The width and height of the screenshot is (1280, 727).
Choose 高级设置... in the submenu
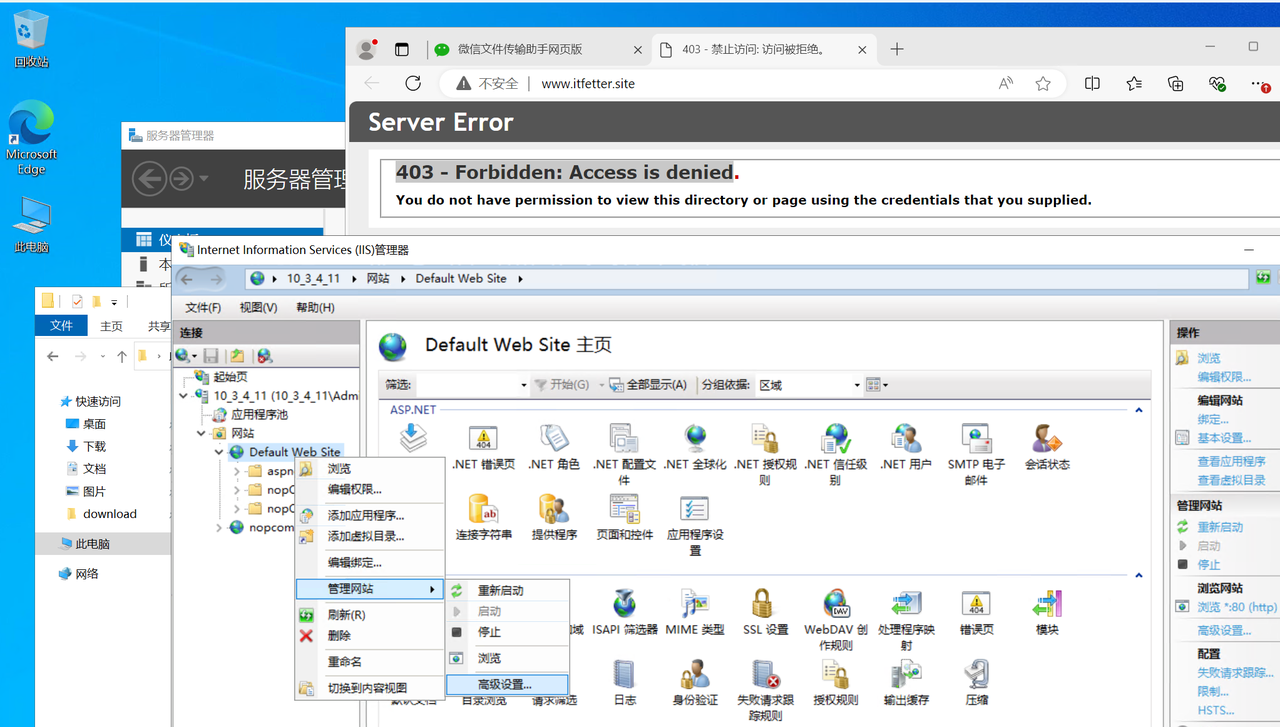click(506, 685)
